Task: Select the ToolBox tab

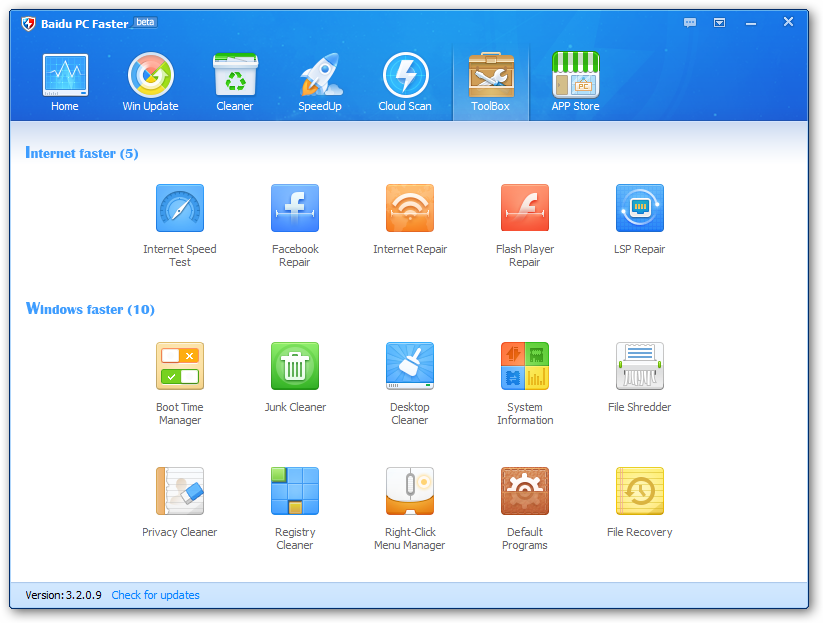Action: [x=491, y=82]
